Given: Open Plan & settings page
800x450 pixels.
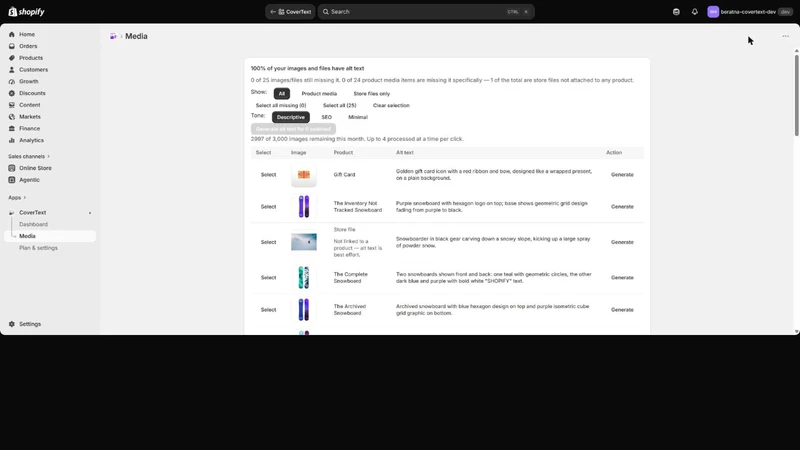Looking at the screenshot, I should tap(38, 247).
